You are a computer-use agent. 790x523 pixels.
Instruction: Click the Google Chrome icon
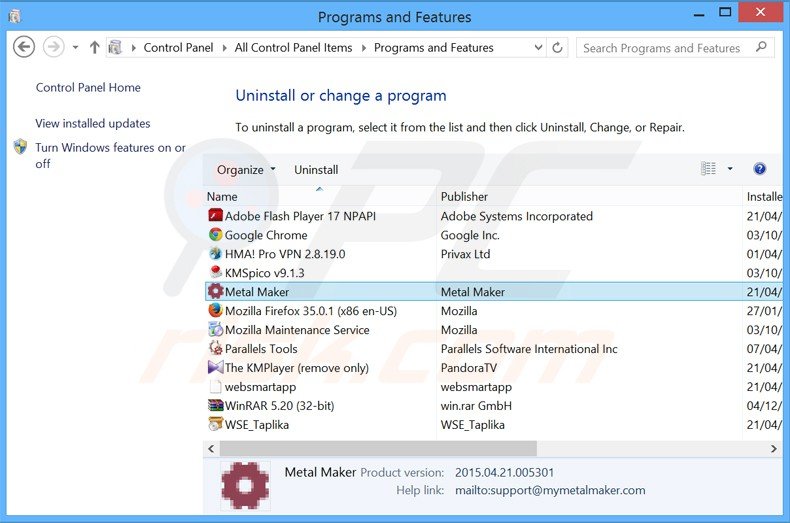[216, 235]
